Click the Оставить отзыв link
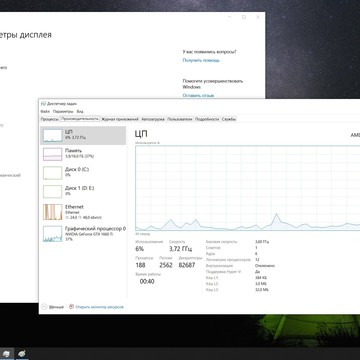 (x=198, y=95)
